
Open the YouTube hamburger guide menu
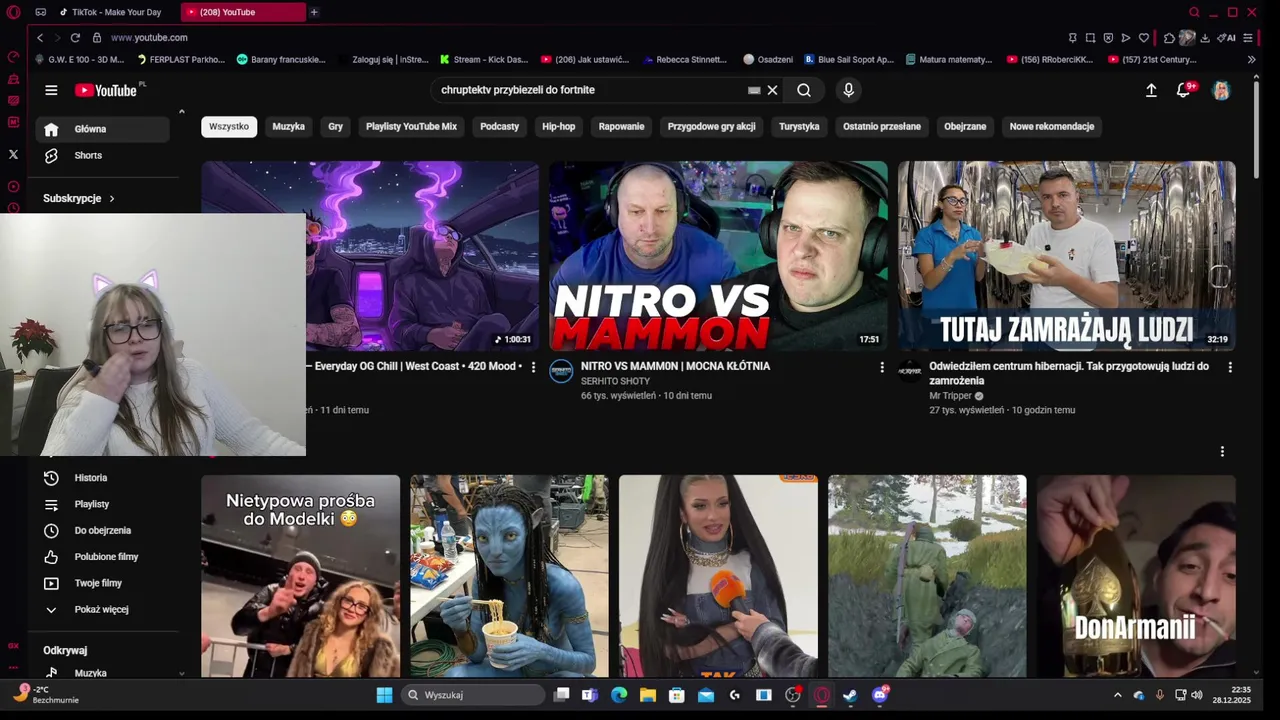pyautogui.click(x=51, y=90)
